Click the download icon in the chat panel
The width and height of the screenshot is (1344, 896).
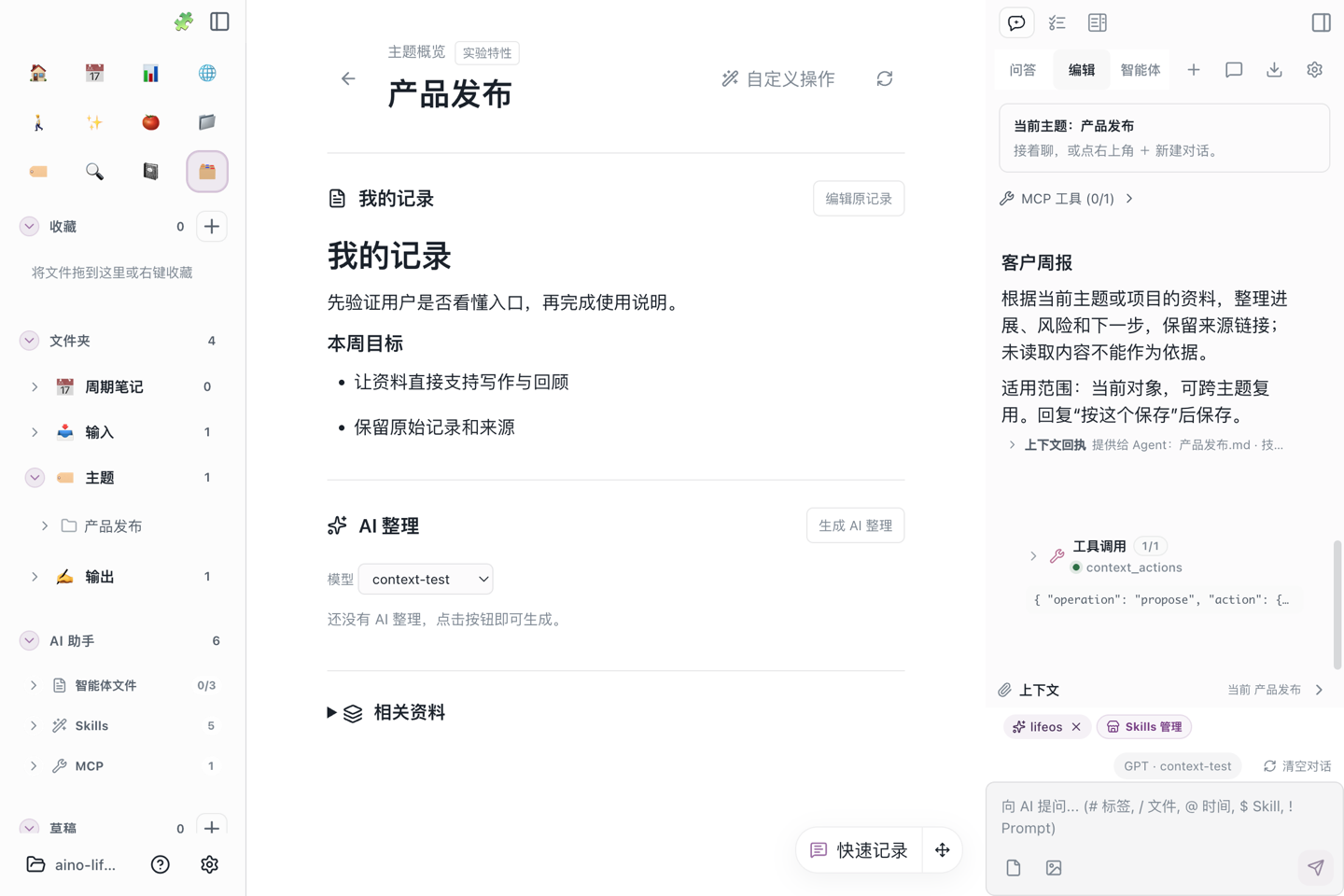coord(1274,70)
